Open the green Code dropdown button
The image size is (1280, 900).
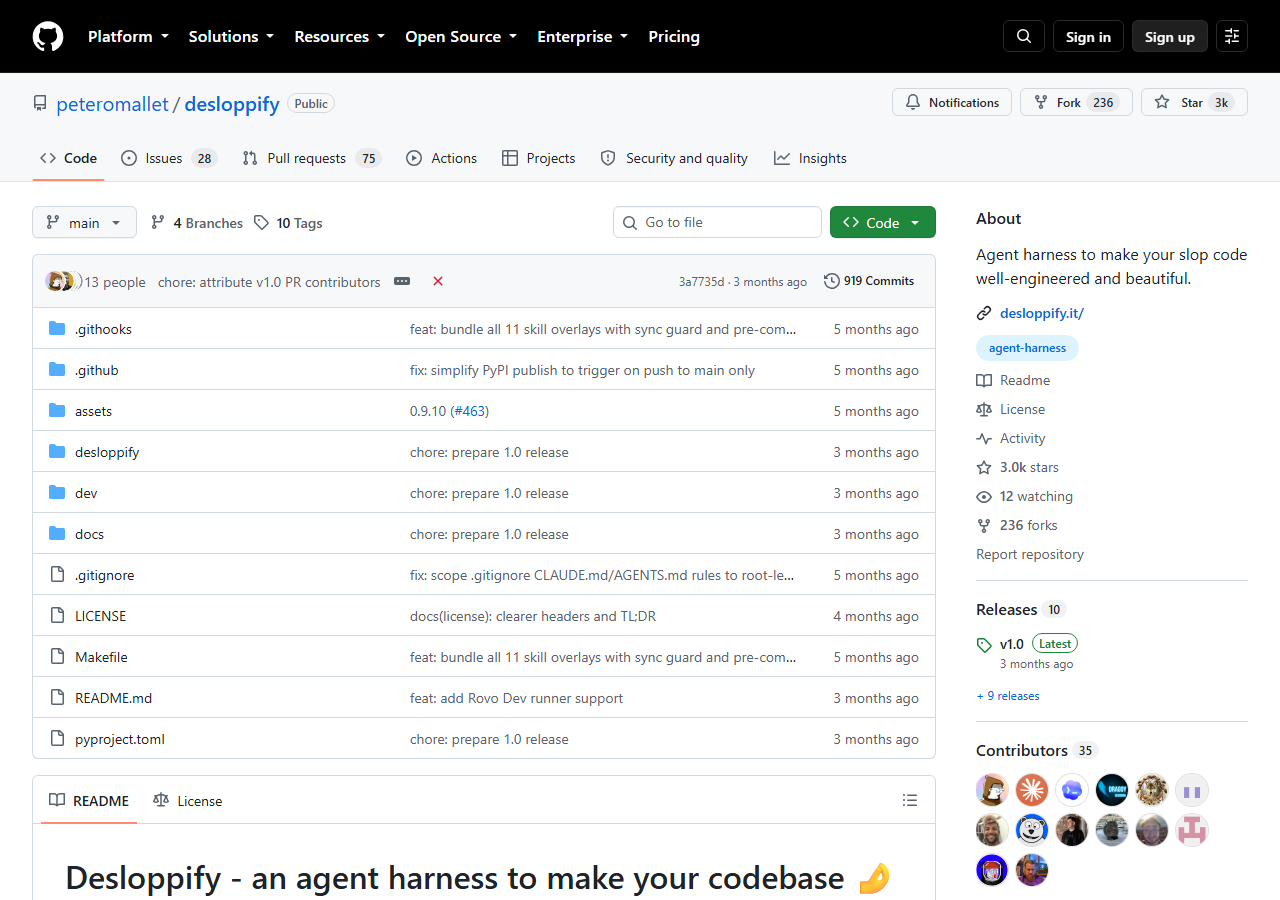(x=883, y=222)
